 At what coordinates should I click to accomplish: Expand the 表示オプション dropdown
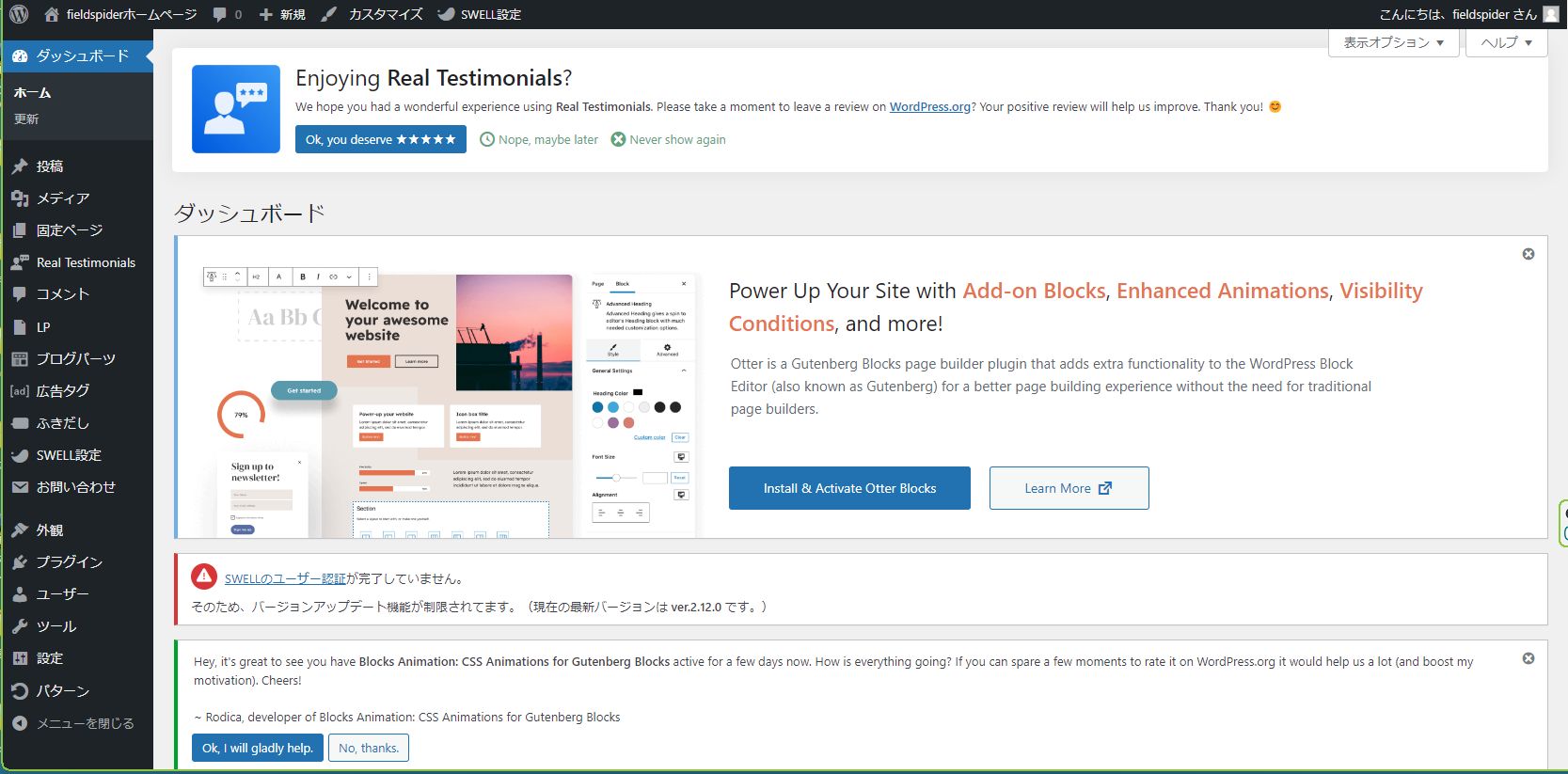(1393, 42)
